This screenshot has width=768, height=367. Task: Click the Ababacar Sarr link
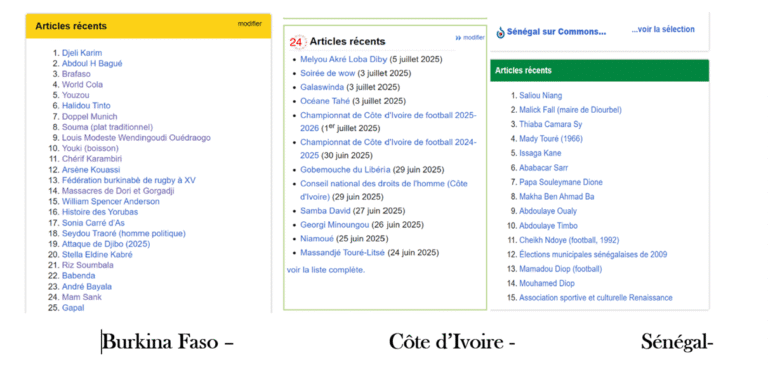[x=544, y=168]
